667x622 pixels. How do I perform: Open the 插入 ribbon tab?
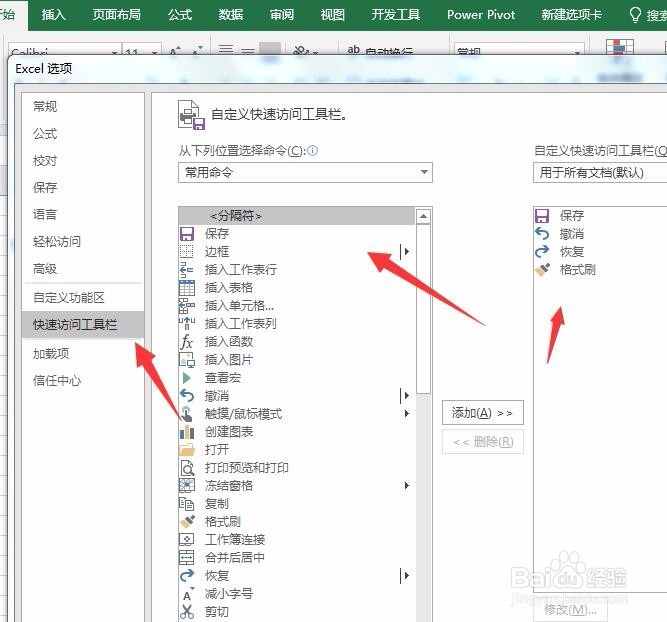pos(54,15)
